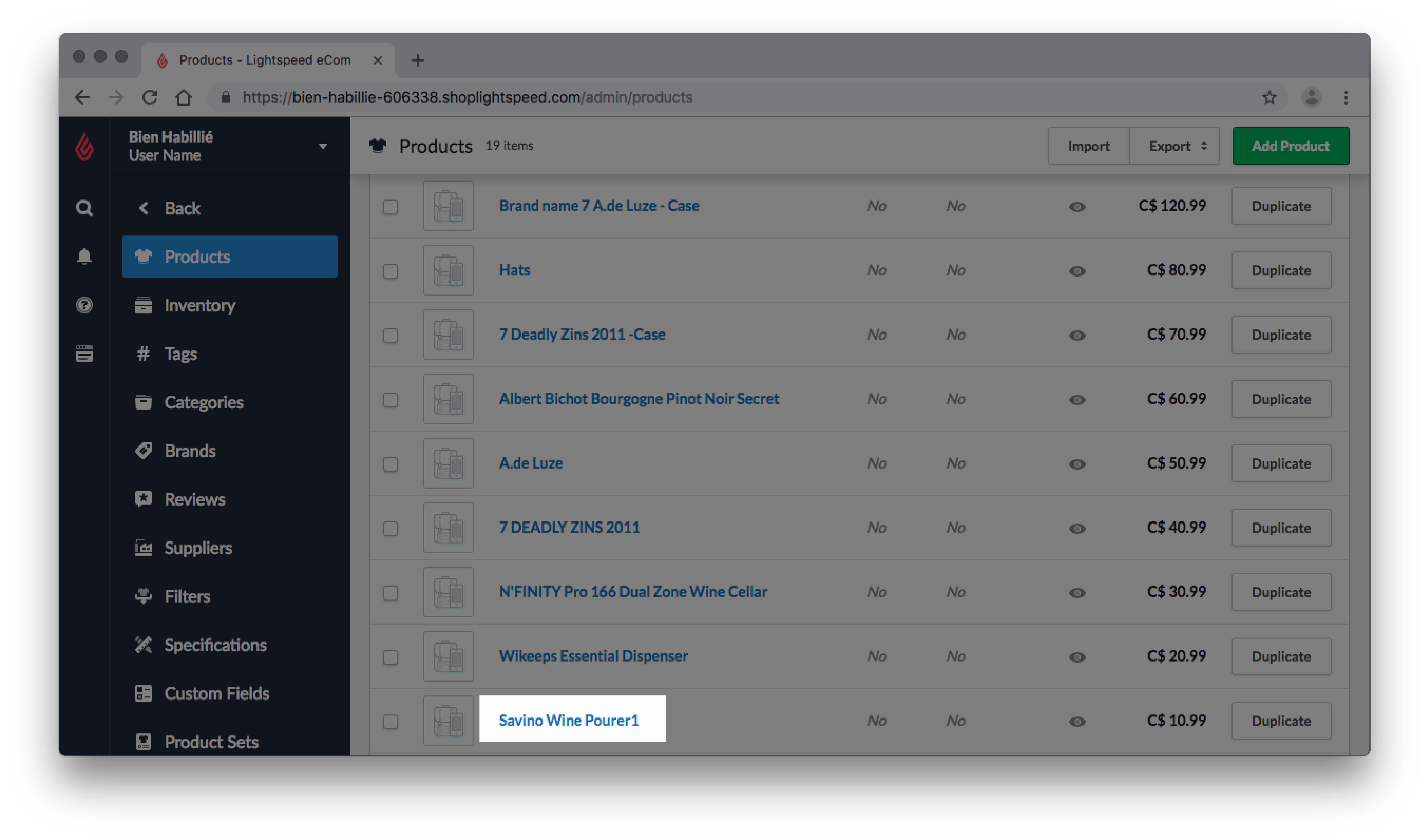Open the Hats product thumbnail
Image resolution: width=1428 pixels, height=840 pixels.
(x=448, y=270)
